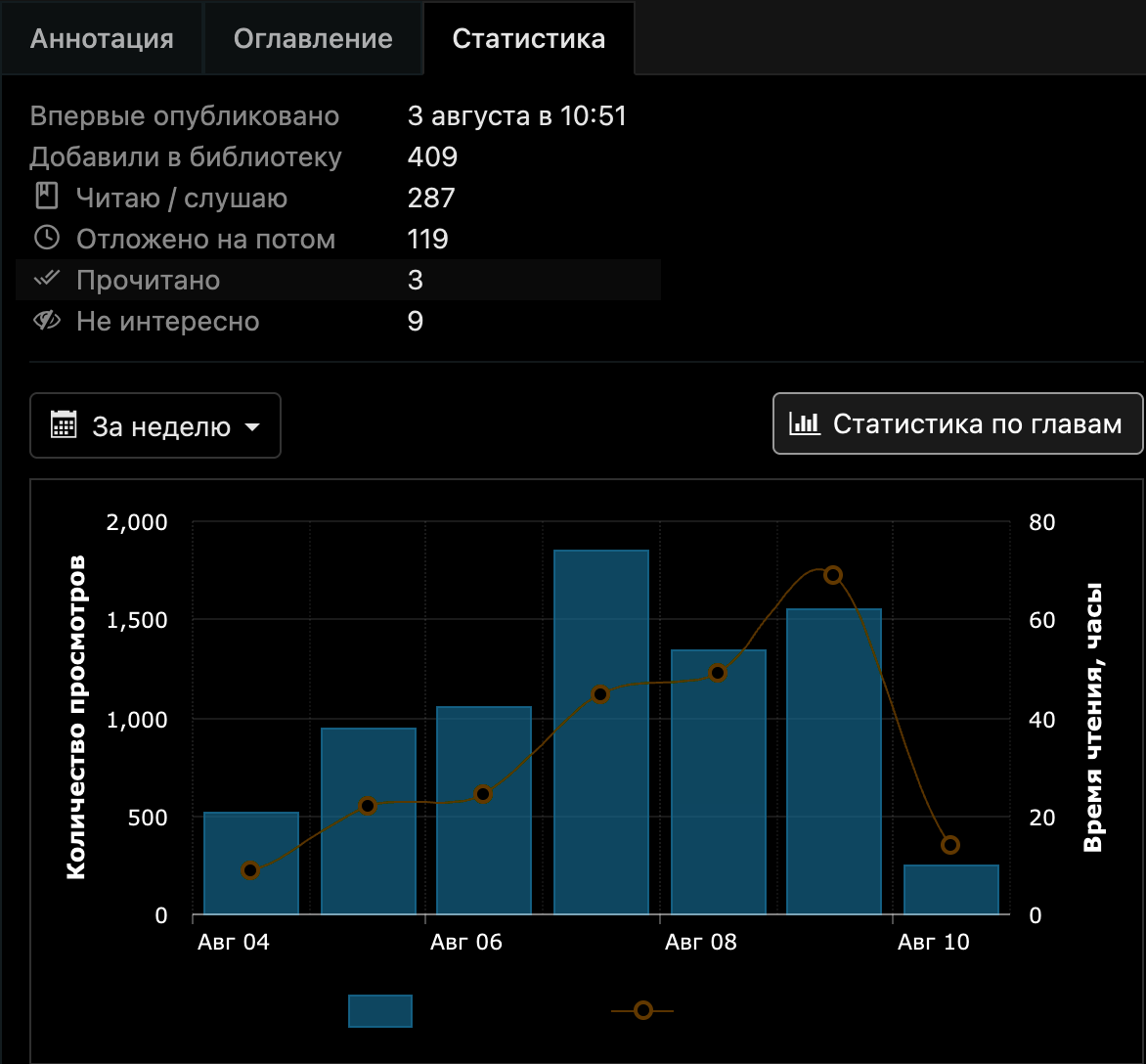
Task: Click the Прочитано statistics row
Action: pos(337,280)
